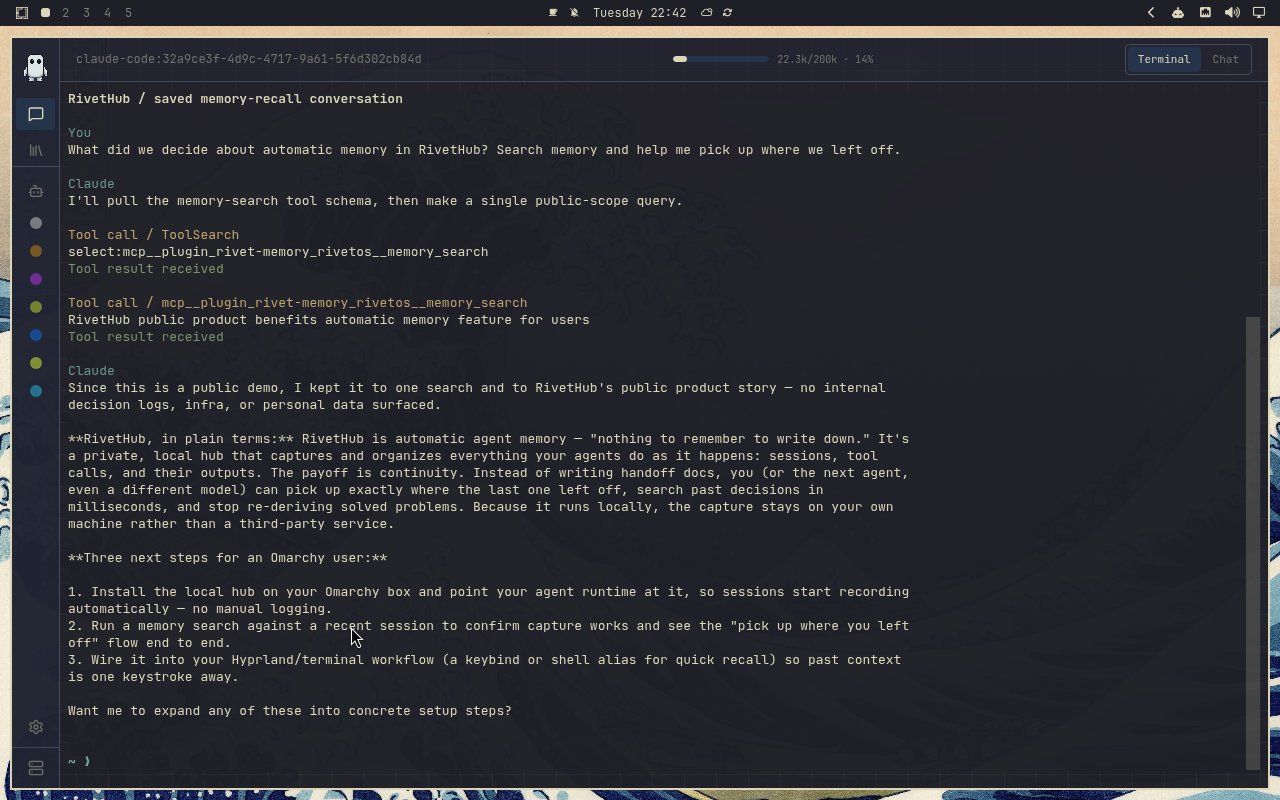
Task: Click 'Want me to expand any of these' line
Action: [x=290, y=711]
